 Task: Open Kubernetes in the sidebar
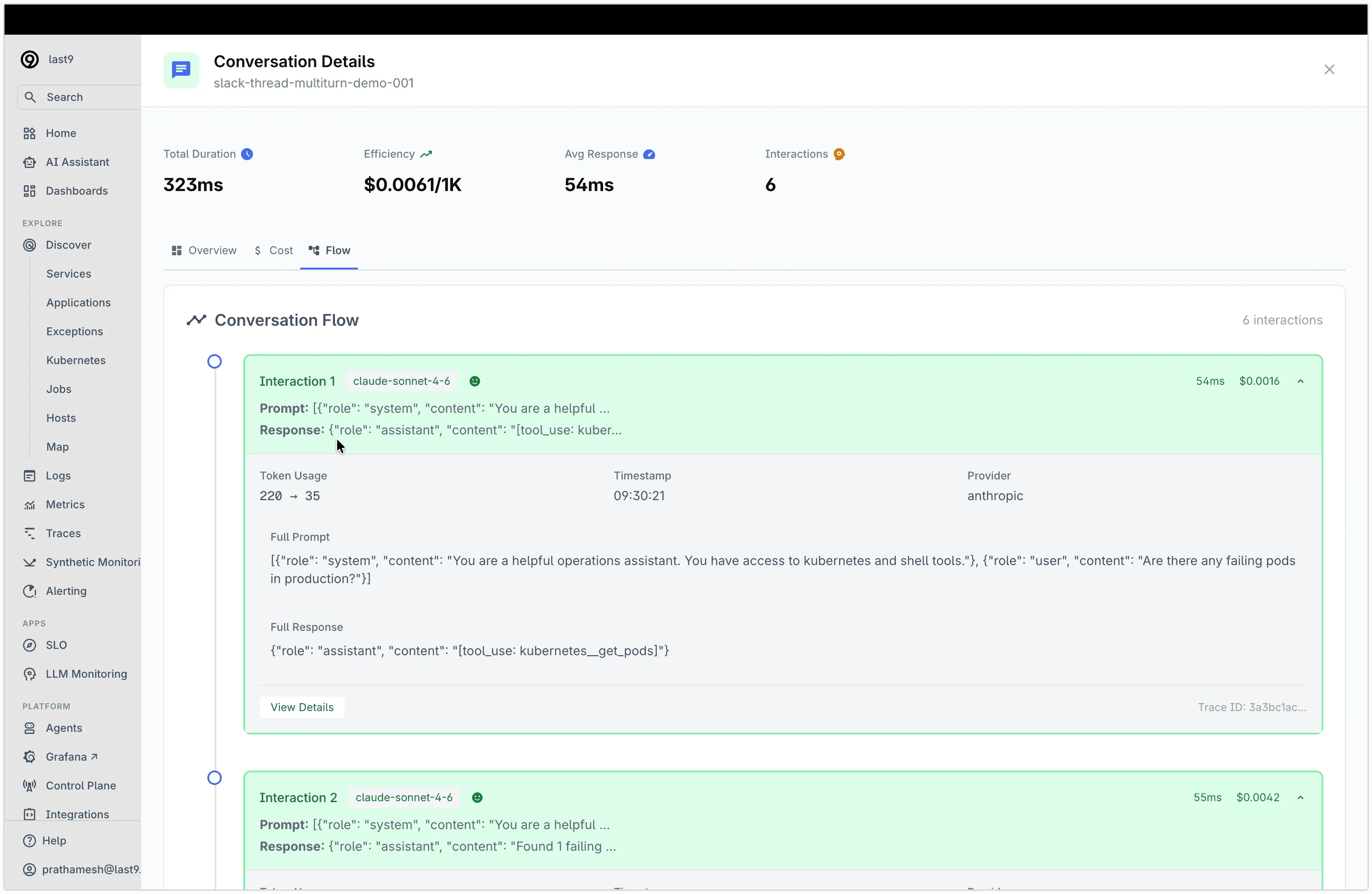tap(76, 360)
